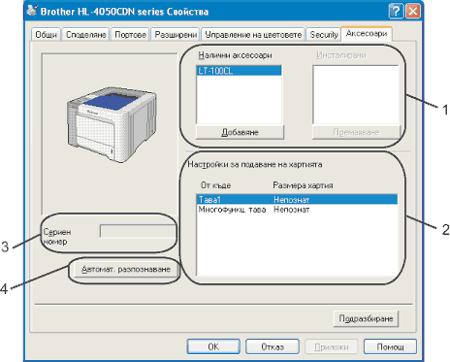Cancel with the Отказ button
Screen dimensions: 450x362
tap(272, 347)
